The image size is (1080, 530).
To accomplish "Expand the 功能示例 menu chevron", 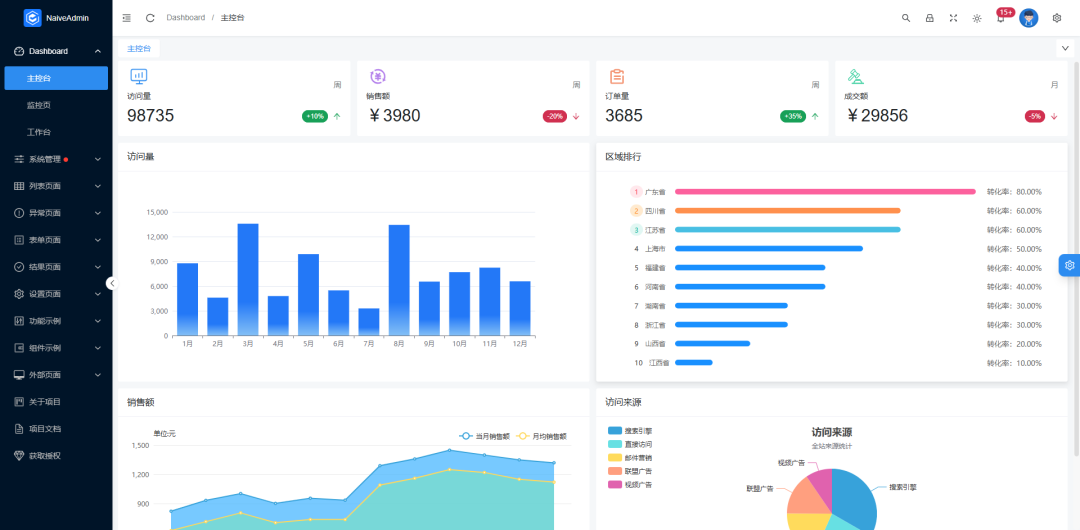I will [x=98, y=320].
